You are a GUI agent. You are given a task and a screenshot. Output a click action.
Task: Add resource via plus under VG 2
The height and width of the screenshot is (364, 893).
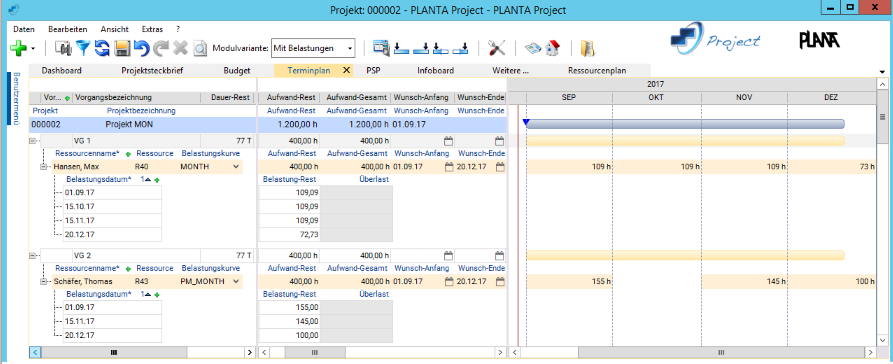(128, 269)
